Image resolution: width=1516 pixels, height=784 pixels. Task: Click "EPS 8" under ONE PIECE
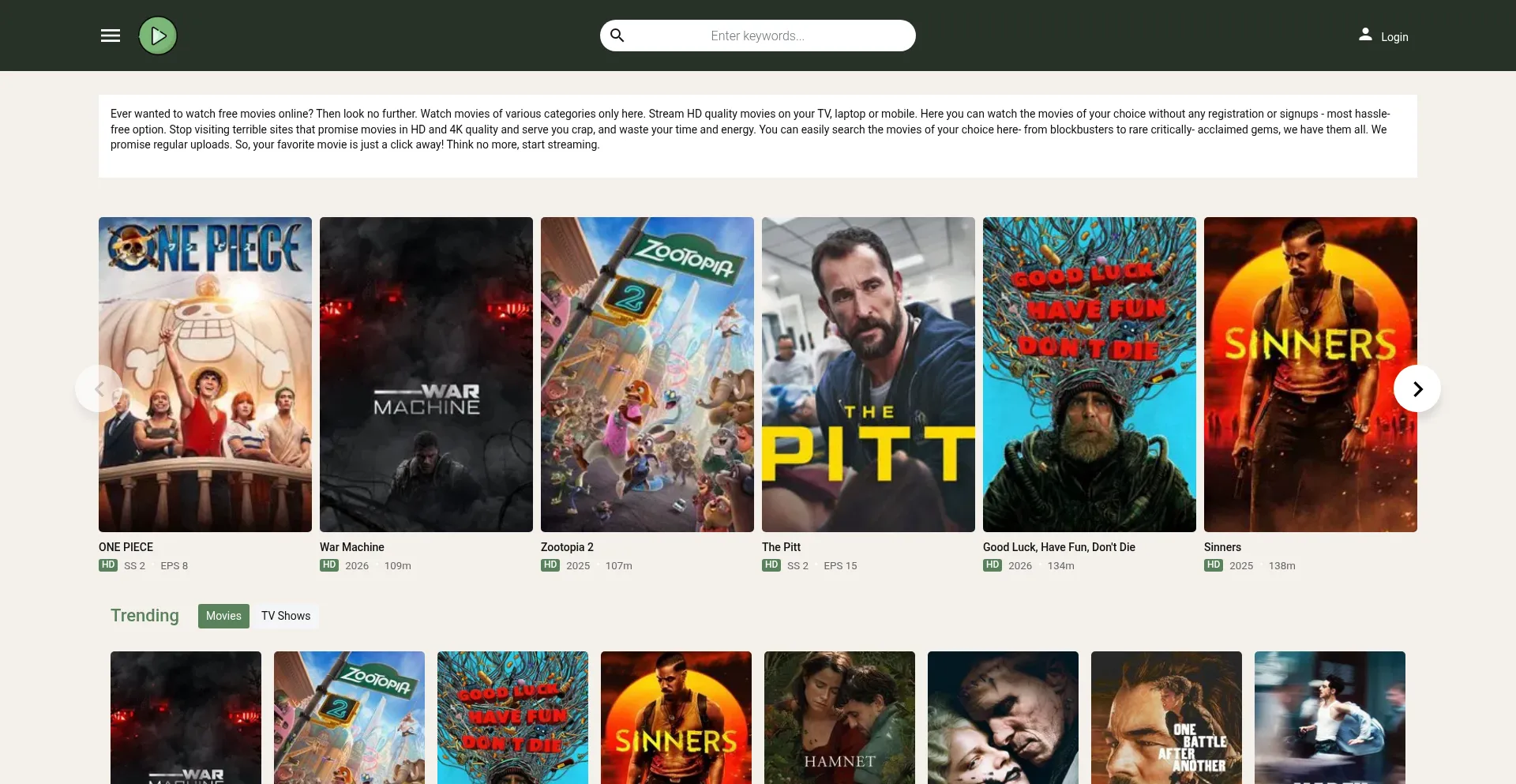[x=174, y=566]
